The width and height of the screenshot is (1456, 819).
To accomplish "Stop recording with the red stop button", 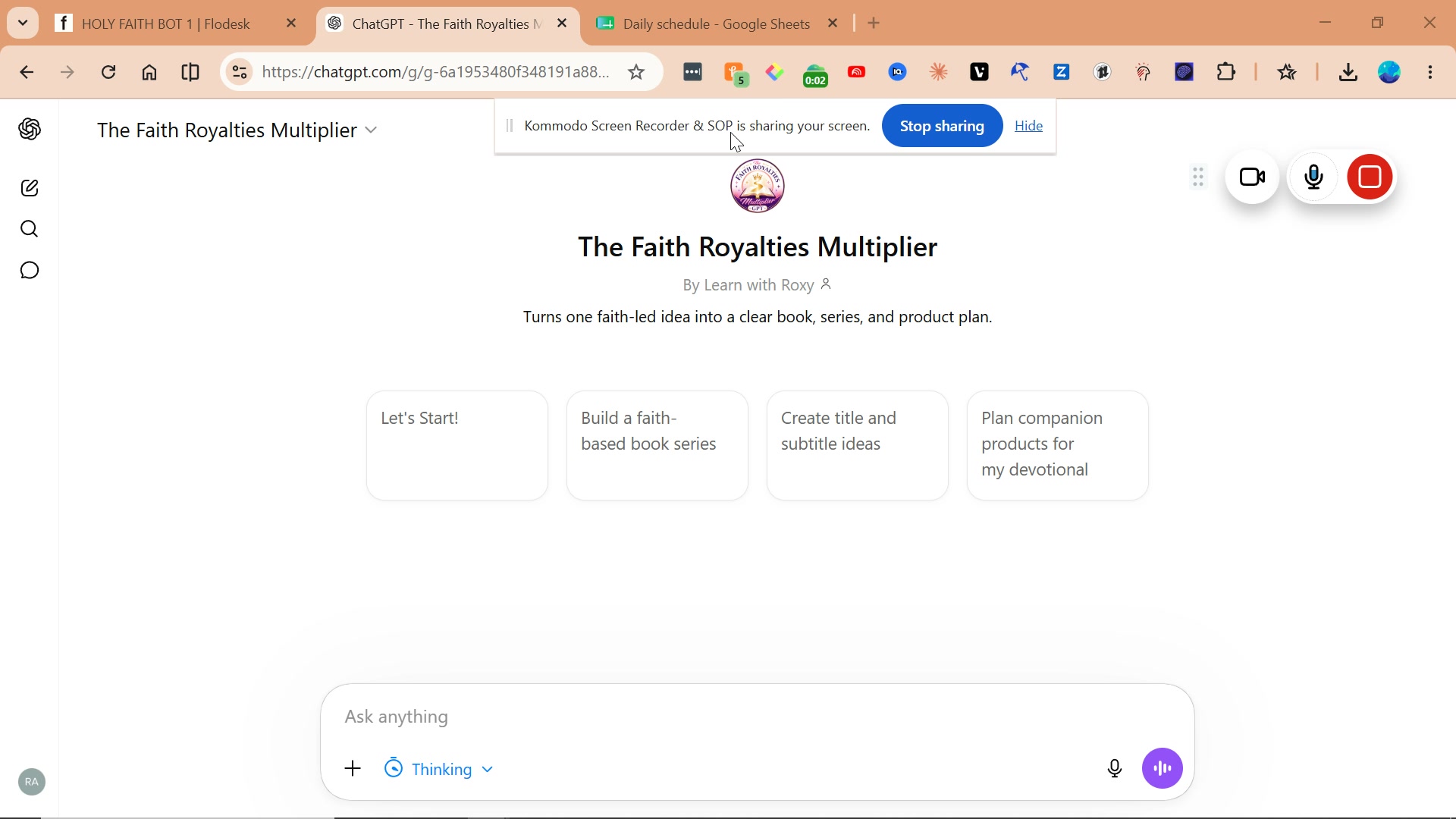I will pyautogui.click(x=1371, y=177).
